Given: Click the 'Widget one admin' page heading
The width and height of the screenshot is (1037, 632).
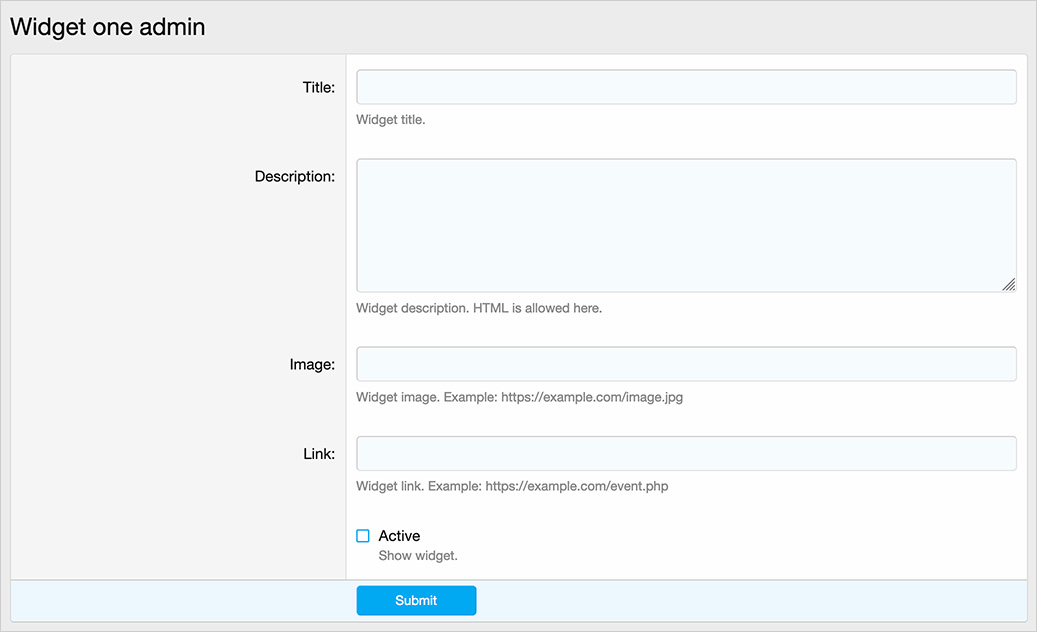Looking at the screenshot, I should click(x=108, y=27).
